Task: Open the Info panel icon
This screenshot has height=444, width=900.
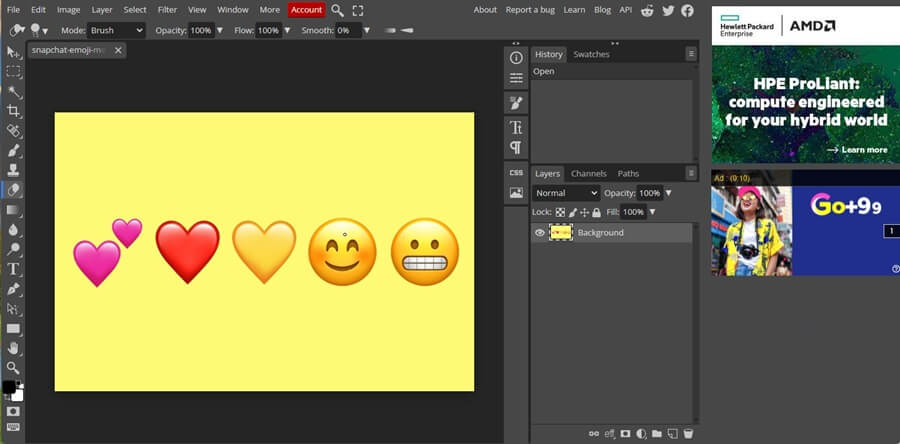Action: (516, 57)
